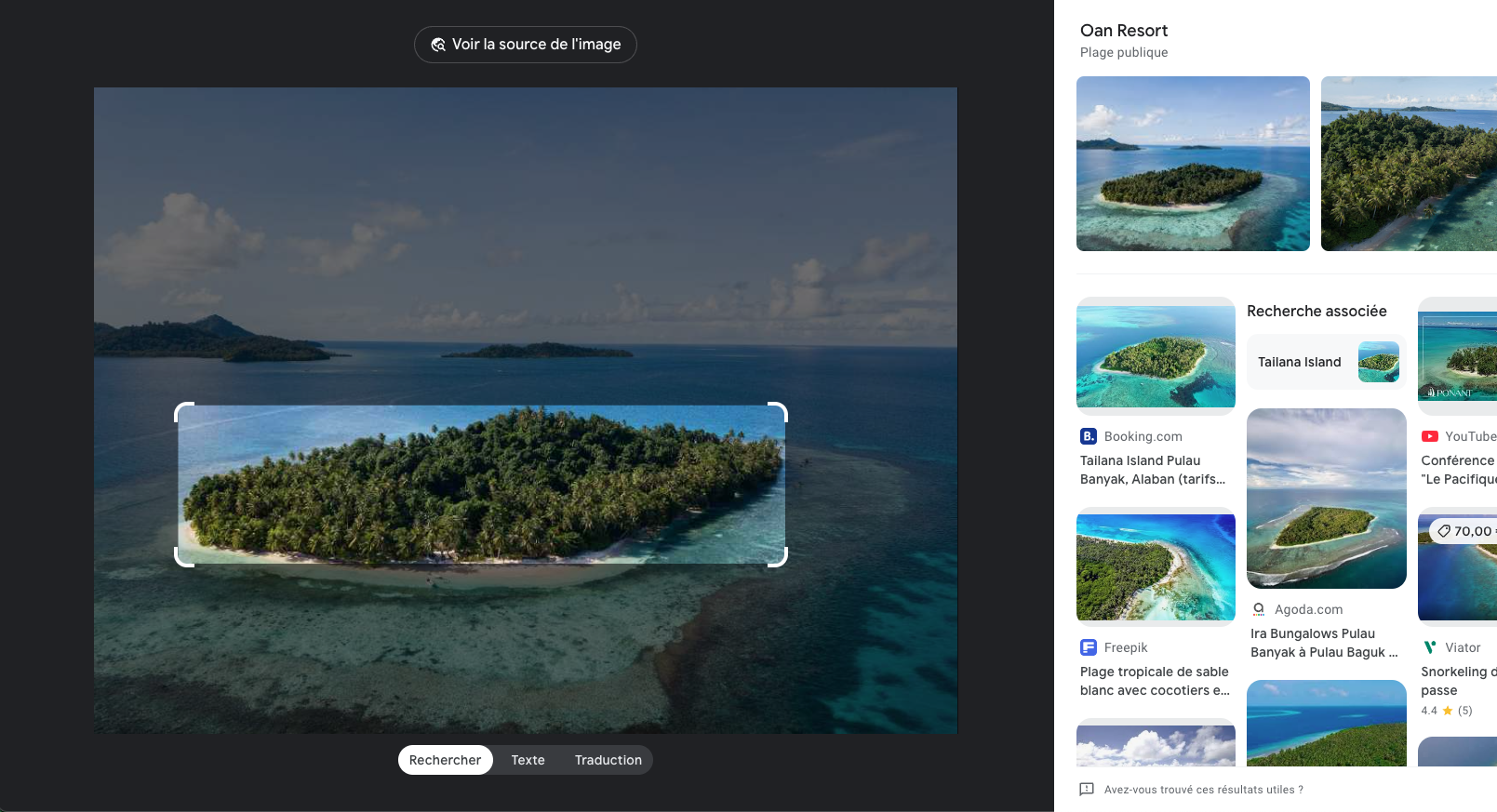Viewport: 1497px width, 812px height.
Task: Open the Viator Snorkeling result
Action: pos(1458,681)
